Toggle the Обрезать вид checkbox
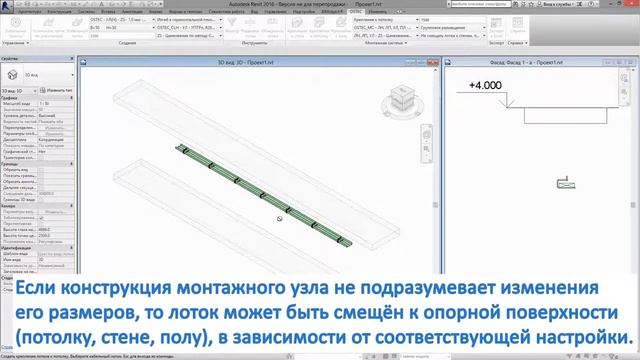Screen dimensions: 640x360 (40, 169)
